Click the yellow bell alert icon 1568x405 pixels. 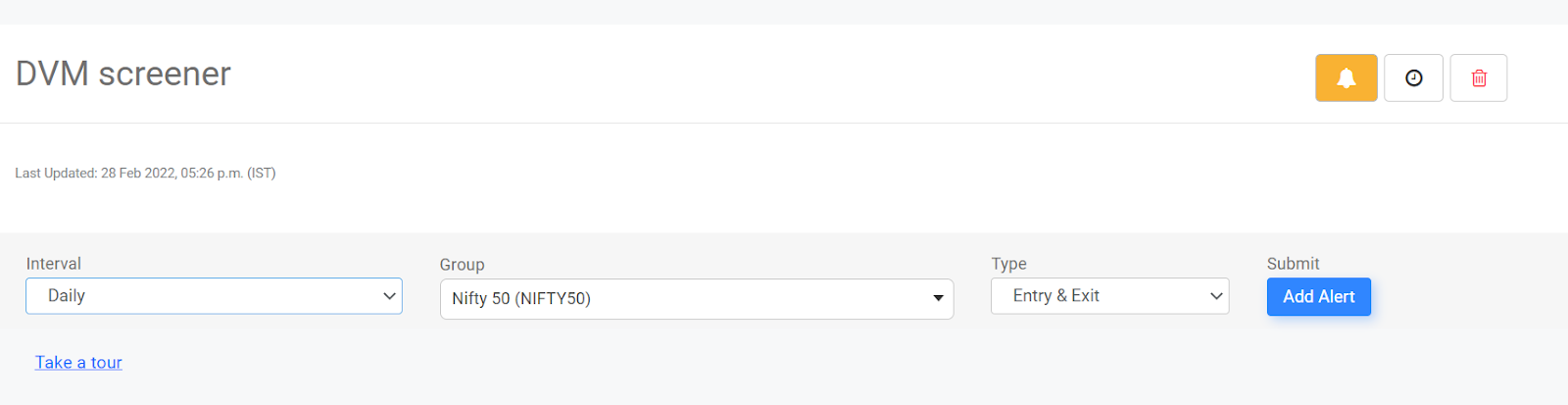(1346, 77)
